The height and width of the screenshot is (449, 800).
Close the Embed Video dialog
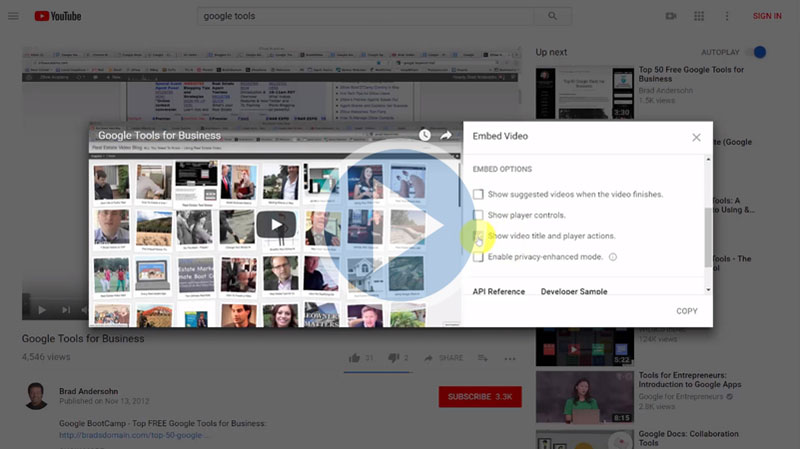pos(696,137)
